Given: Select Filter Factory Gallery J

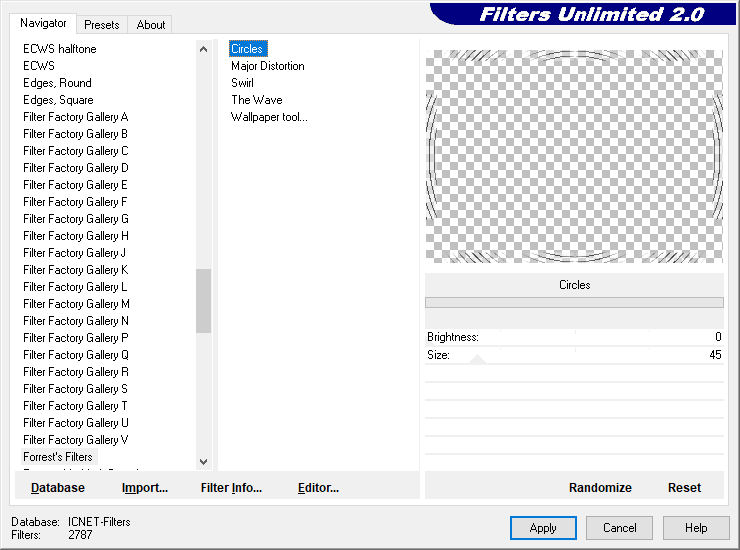Looking at the screenshot, I should click(x=76, y=253).
